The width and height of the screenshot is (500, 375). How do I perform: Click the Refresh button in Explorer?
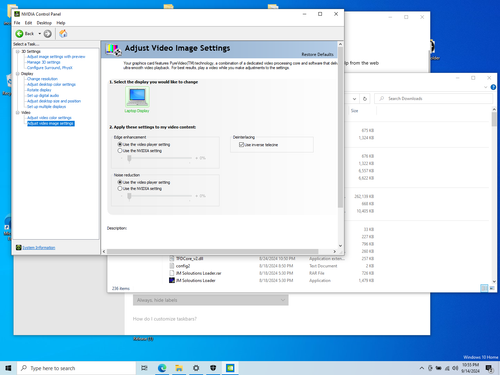[365, 99]
